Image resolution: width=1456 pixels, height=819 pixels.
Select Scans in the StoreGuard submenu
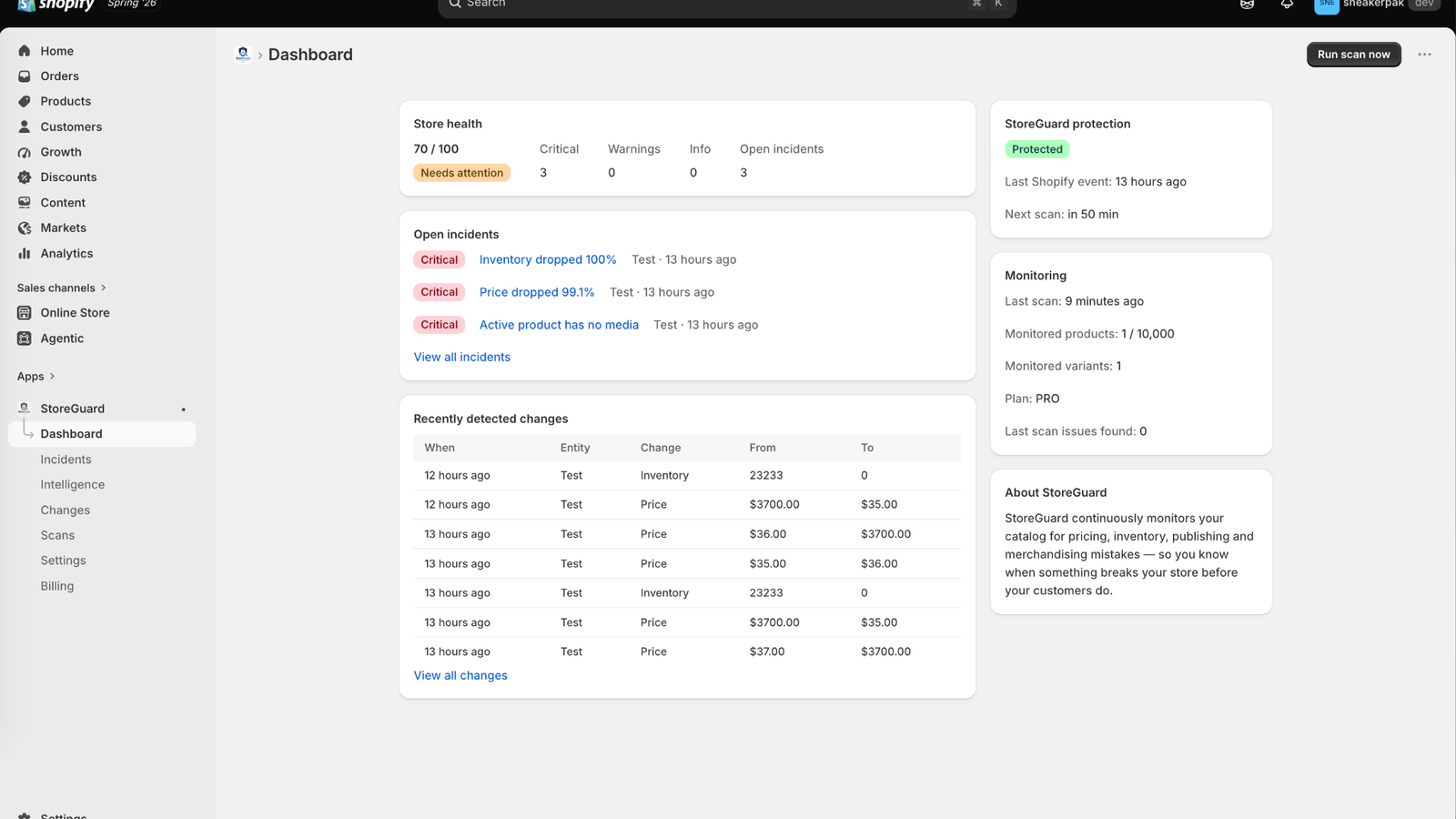point(57,535)
